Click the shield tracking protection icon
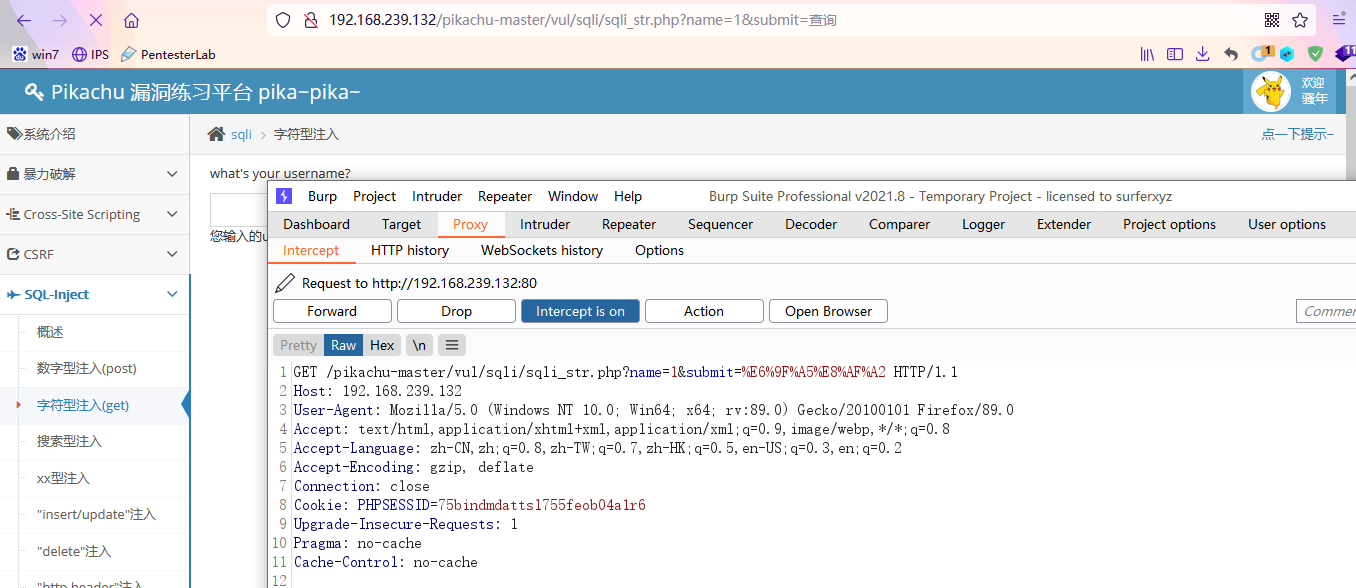This screenshot has width=1356, height=588. tap(283, 20)
